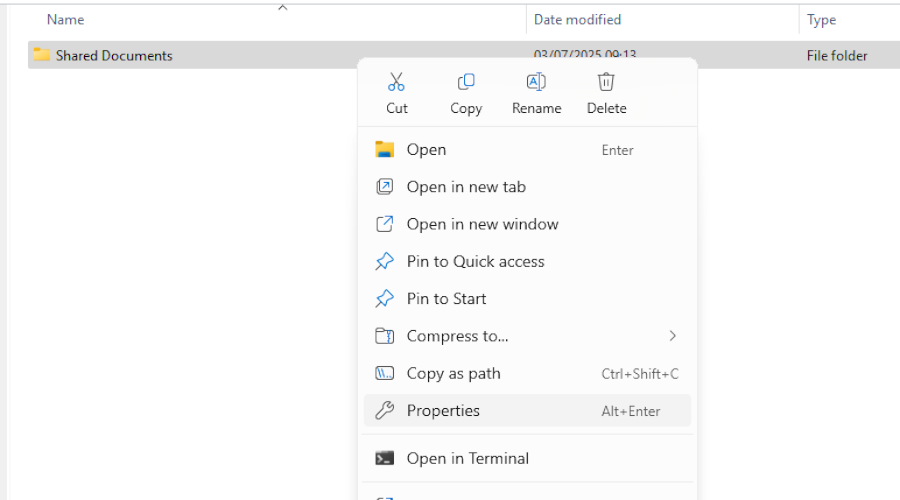Click the Pin to Start pin icon
The height and width of the screenshot is (500, 900).
click(385, 299)
